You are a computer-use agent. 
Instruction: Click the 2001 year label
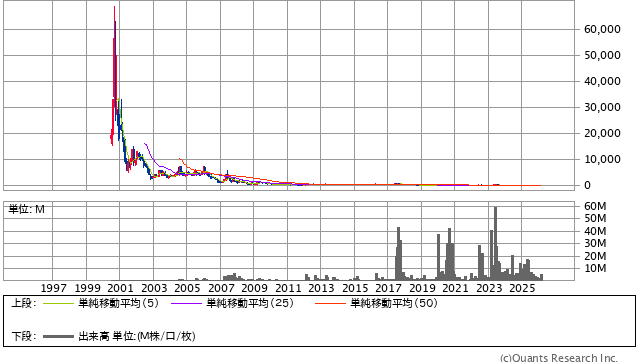120,288
